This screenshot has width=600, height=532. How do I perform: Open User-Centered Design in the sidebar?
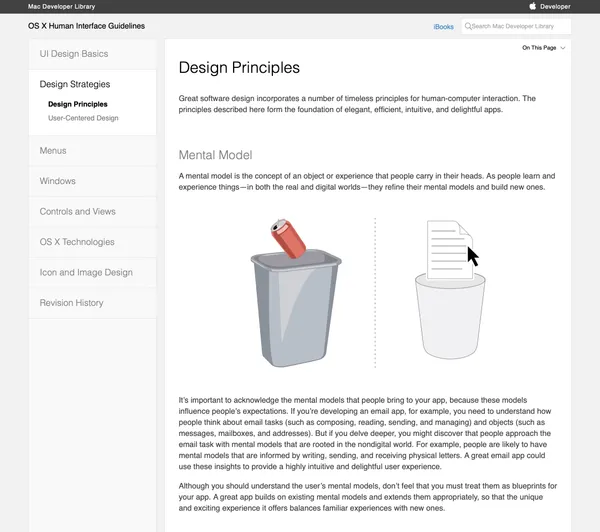[83, 118]
